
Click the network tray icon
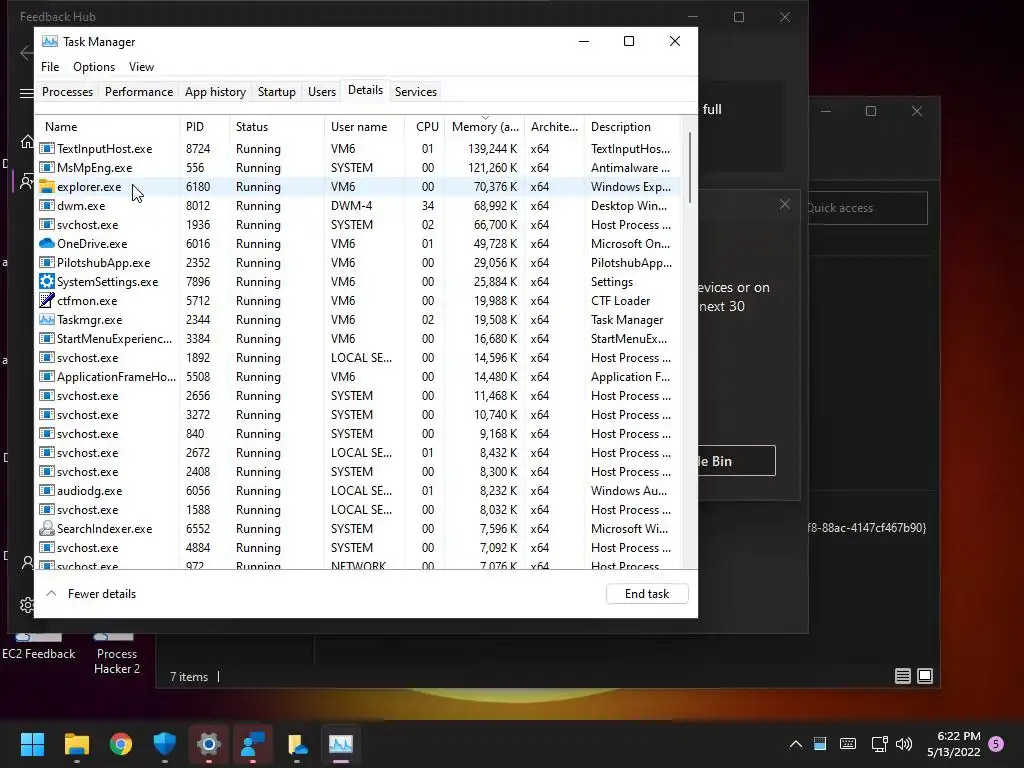point(880,744)
